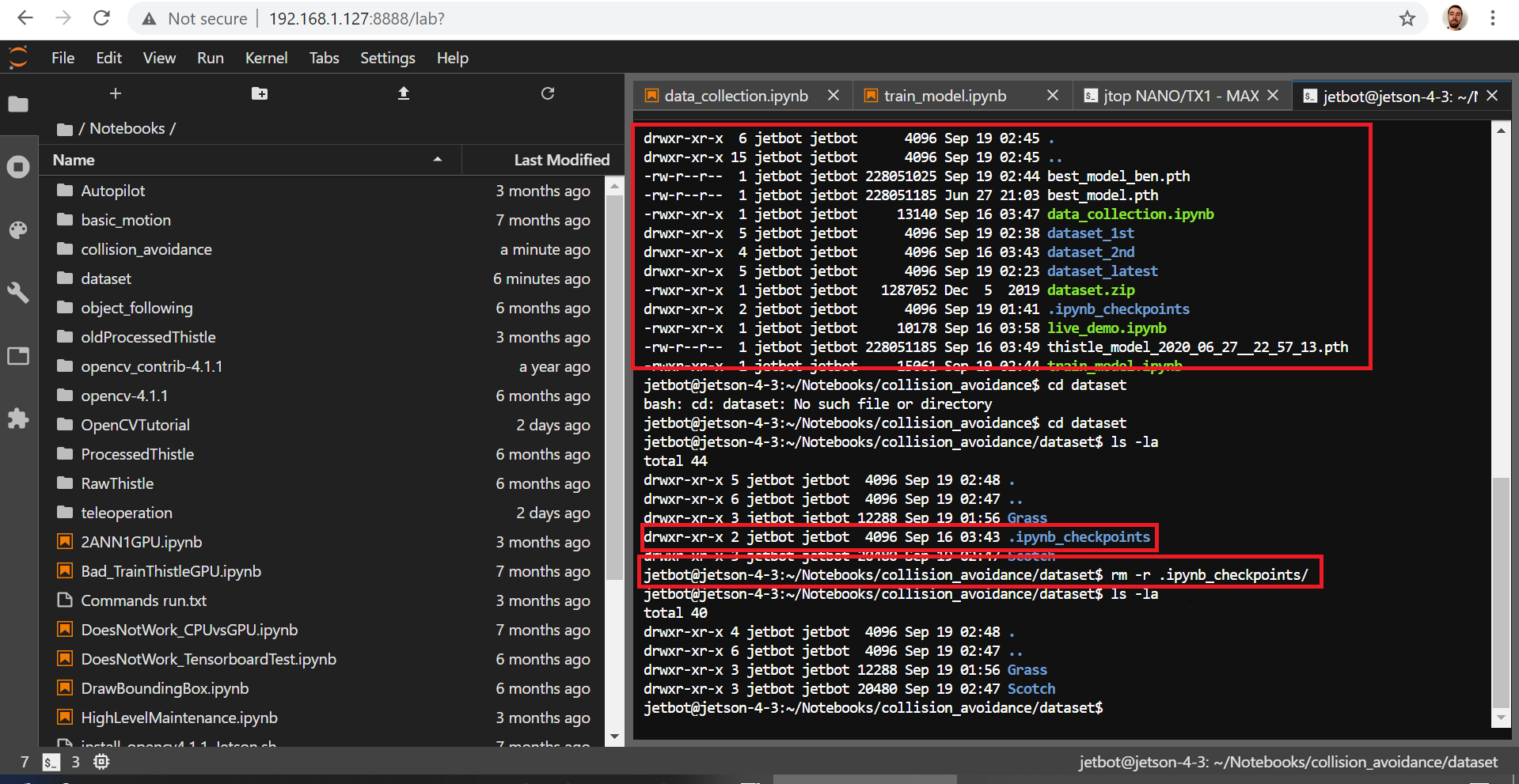Open the collision_avoidance folder
Screen dimensions: 1519x784
[146, 249]
